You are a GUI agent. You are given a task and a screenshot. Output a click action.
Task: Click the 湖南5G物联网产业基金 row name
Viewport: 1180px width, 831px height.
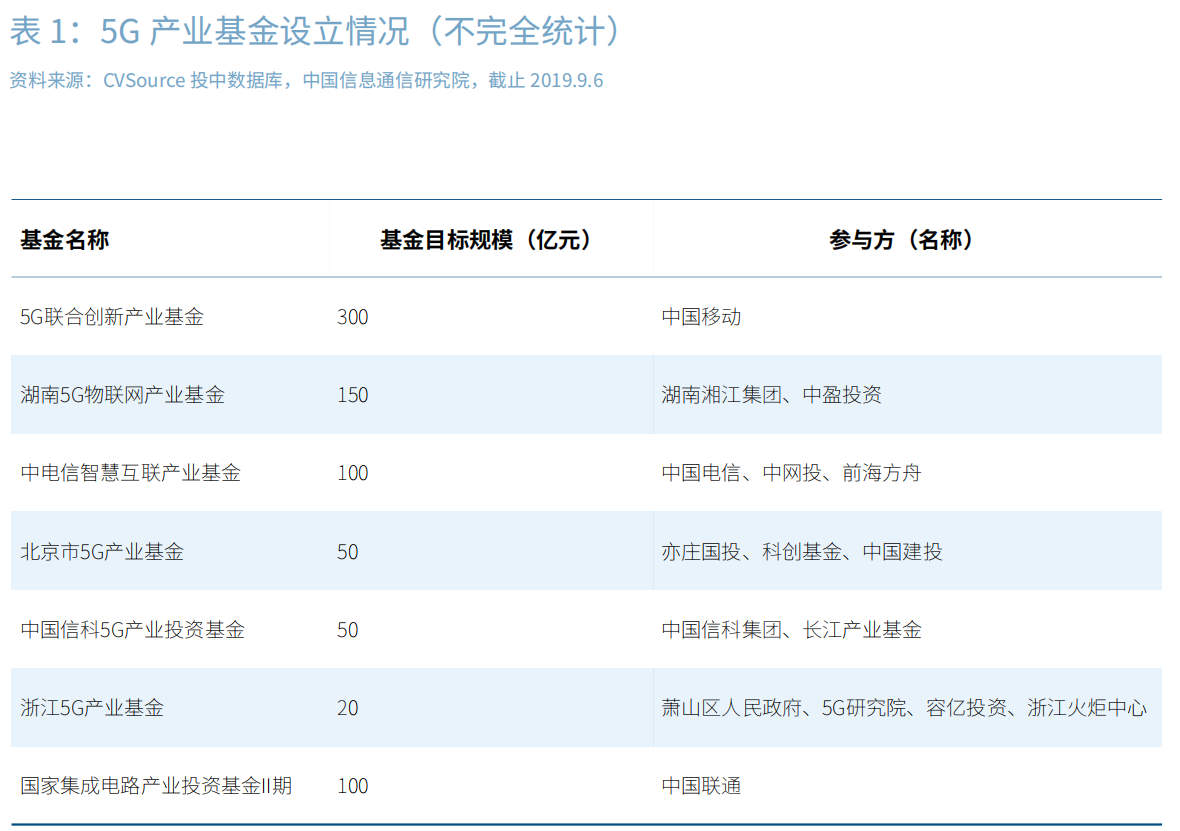(122, 395)
